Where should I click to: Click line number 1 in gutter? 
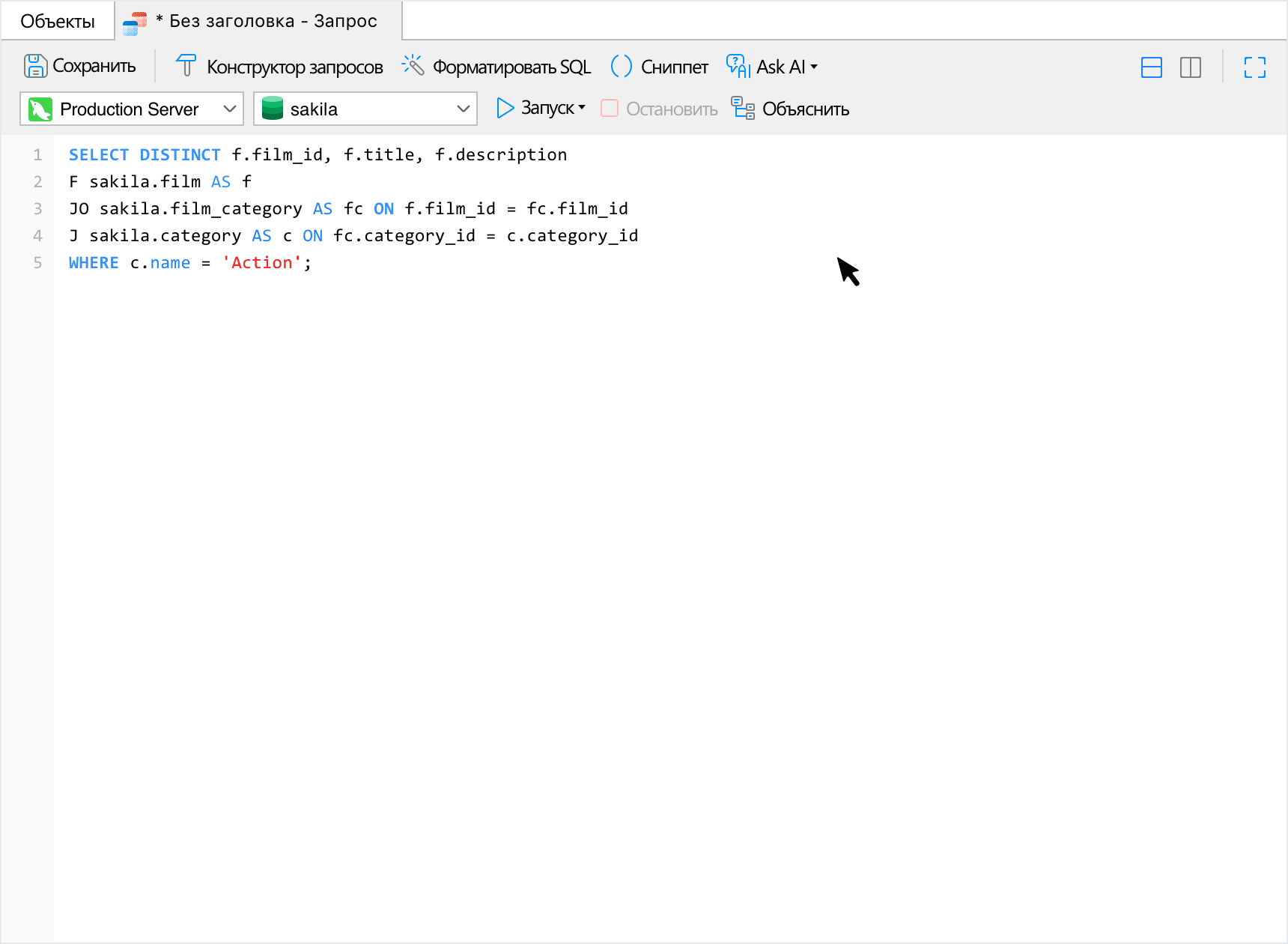37,154
